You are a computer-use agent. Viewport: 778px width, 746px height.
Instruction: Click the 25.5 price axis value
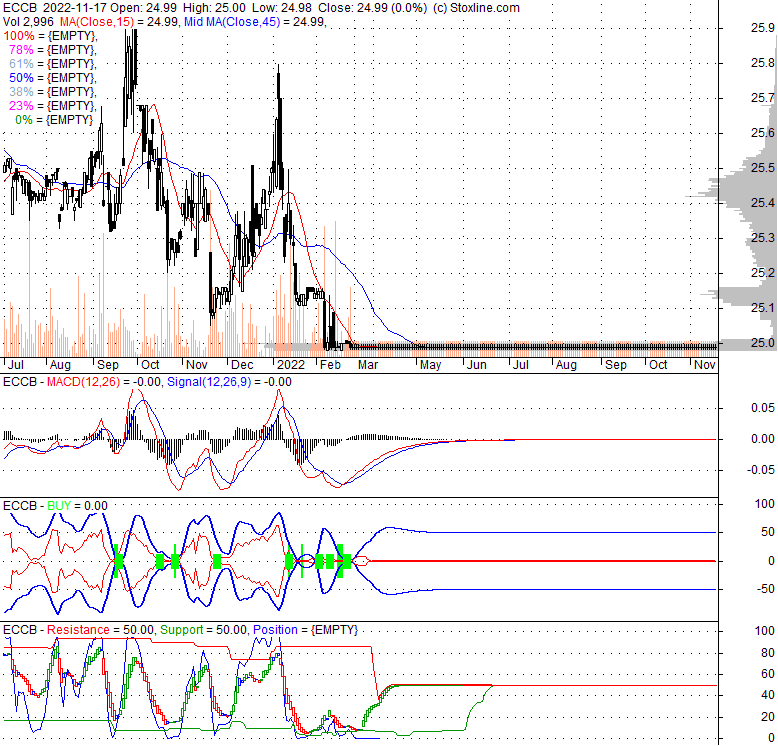(763, 168)
